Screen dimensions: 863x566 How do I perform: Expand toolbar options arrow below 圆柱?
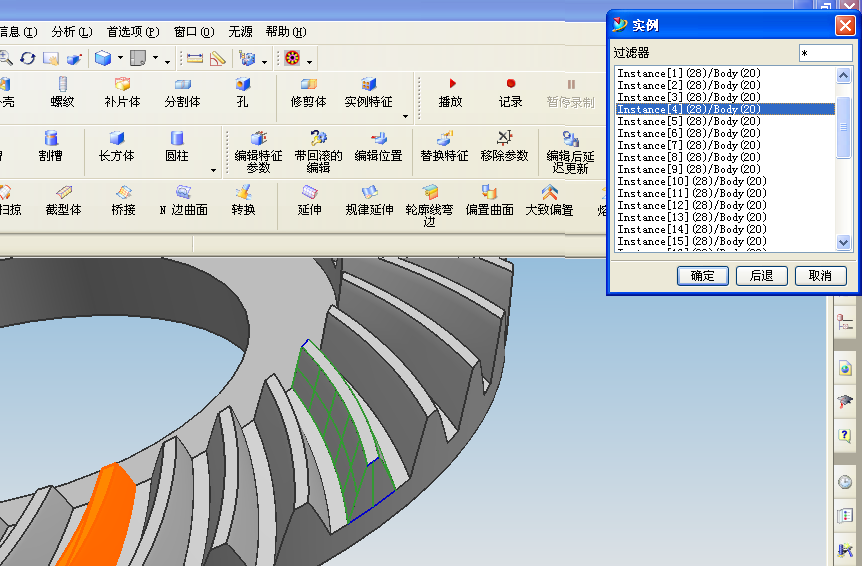tap(214, 170)
